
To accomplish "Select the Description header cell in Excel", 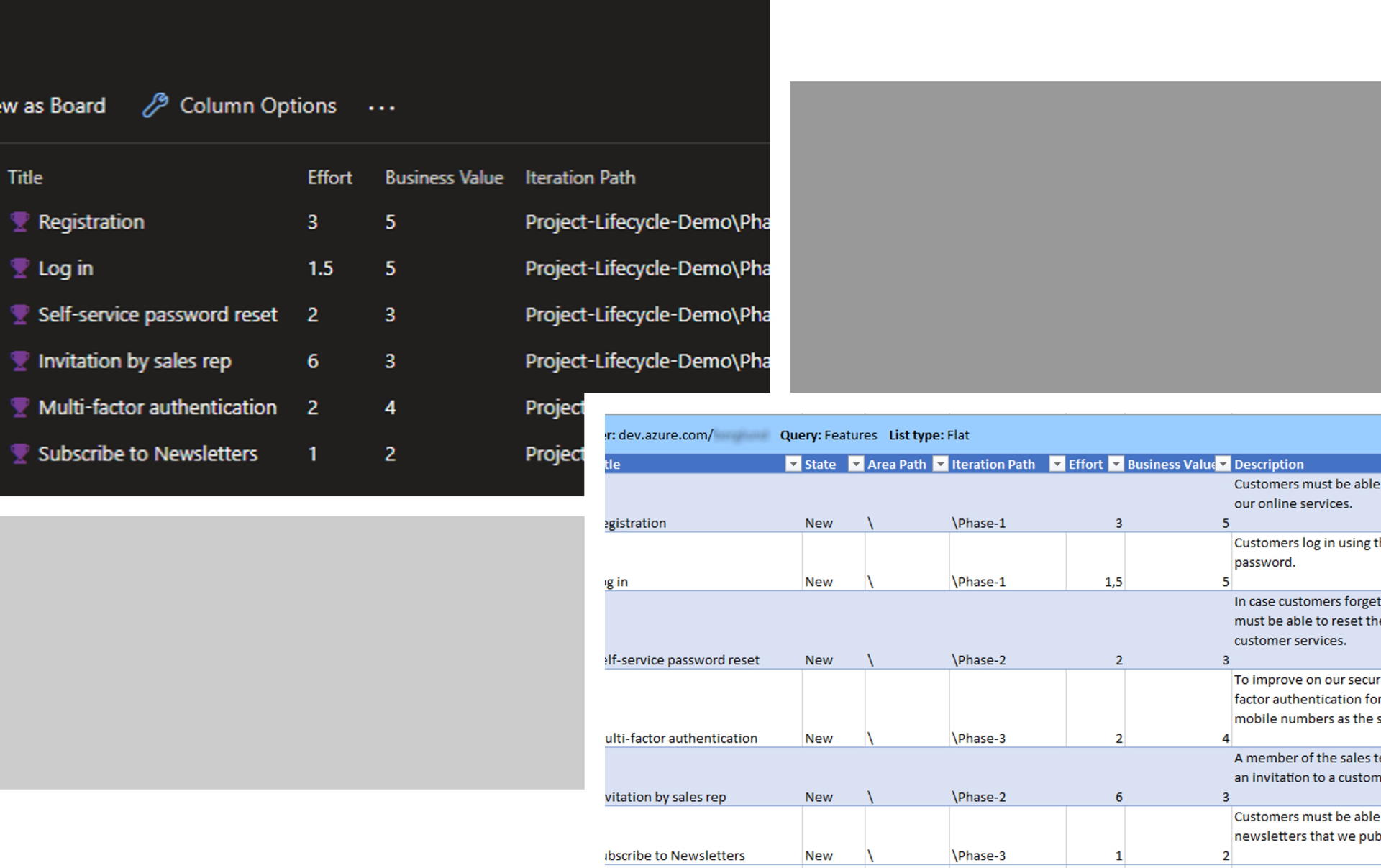I will (x=1307, y=464).
